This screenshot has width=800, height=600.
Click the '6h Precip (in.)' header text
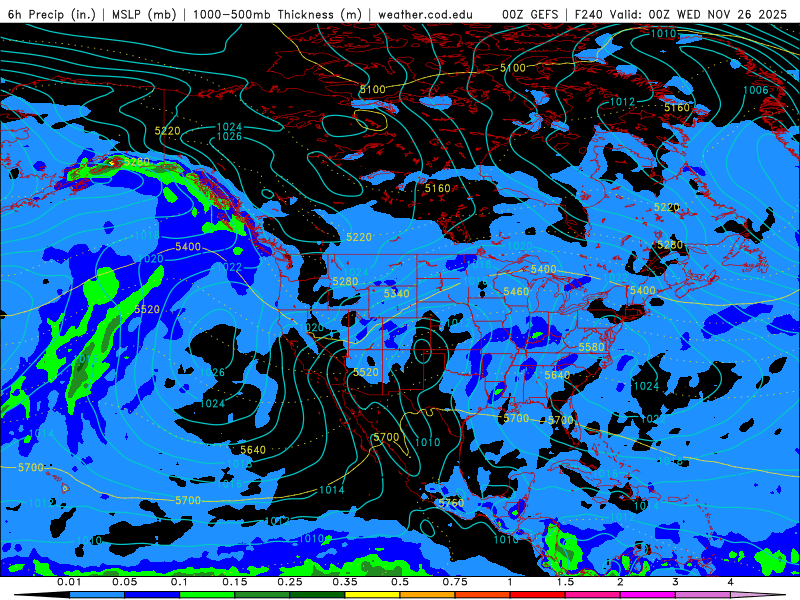pyautogui.click(x=52, y=14)
